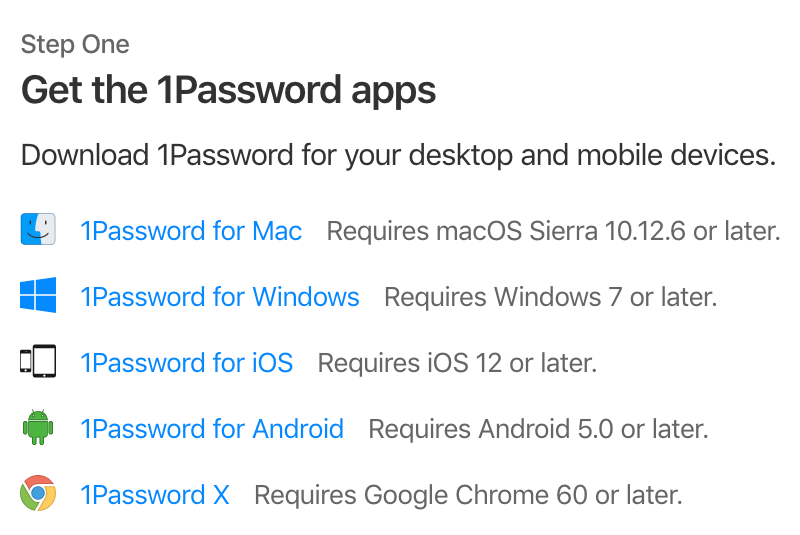800x535 pixels.
Task: Click the Google Chrome 60 requirement text
Action: pos(468,495)
